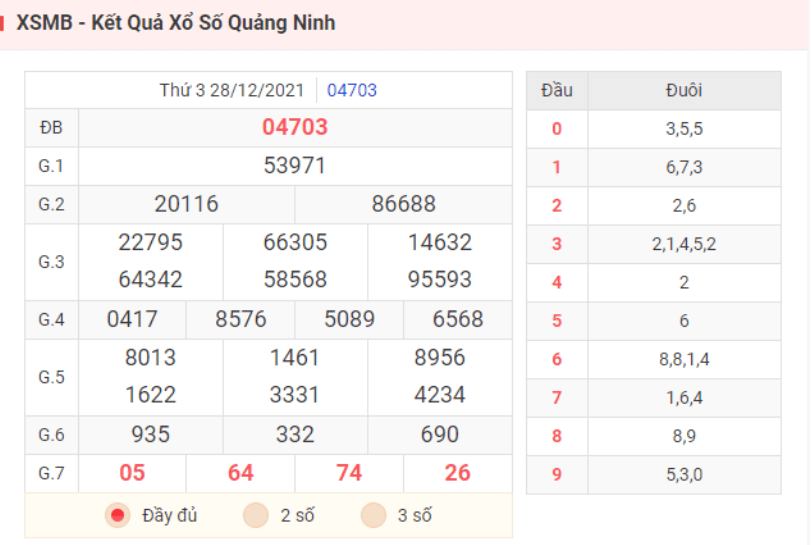
Task: Click the Đầu column header
Action: 557,90
